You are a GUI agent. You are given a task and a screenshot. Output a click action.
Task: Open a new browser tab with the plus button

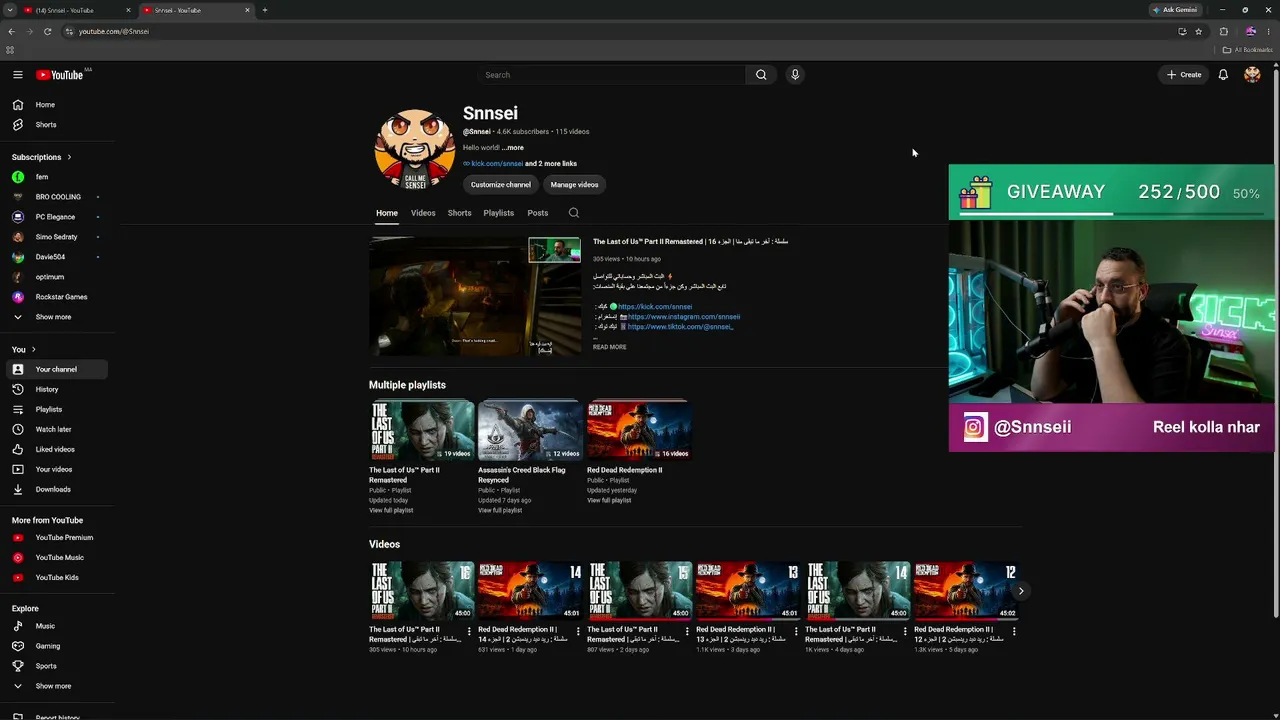point(264,10)
